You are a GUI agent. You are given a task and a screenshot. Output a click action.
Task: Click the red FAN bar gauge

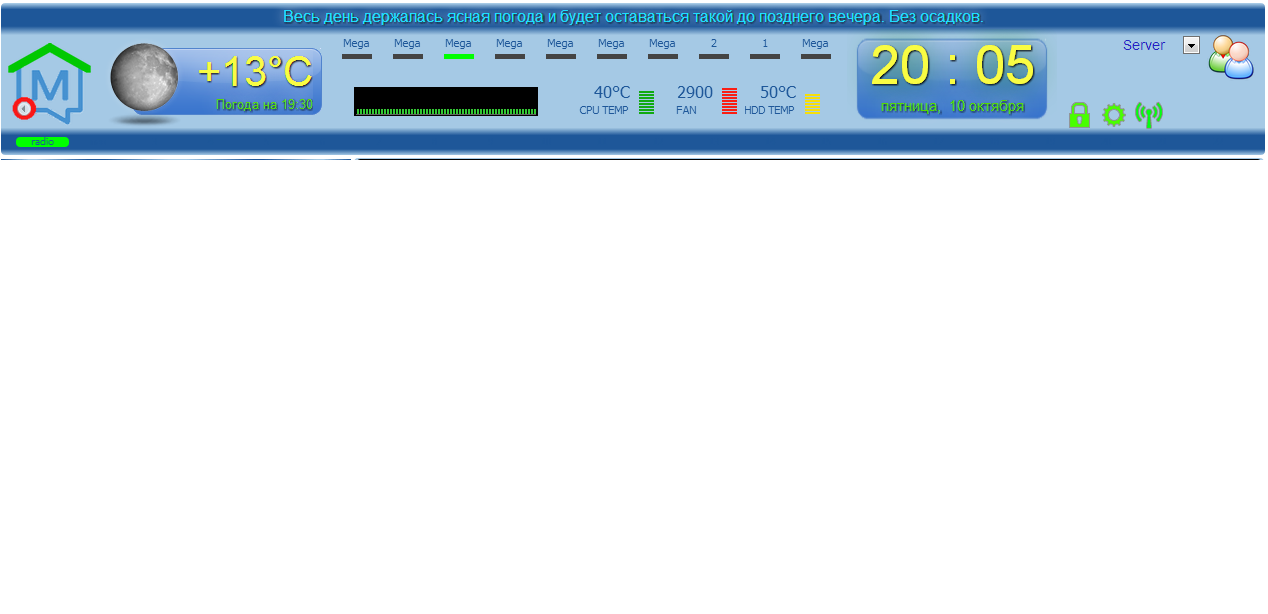pyautogui.click(x=729, y=101)
